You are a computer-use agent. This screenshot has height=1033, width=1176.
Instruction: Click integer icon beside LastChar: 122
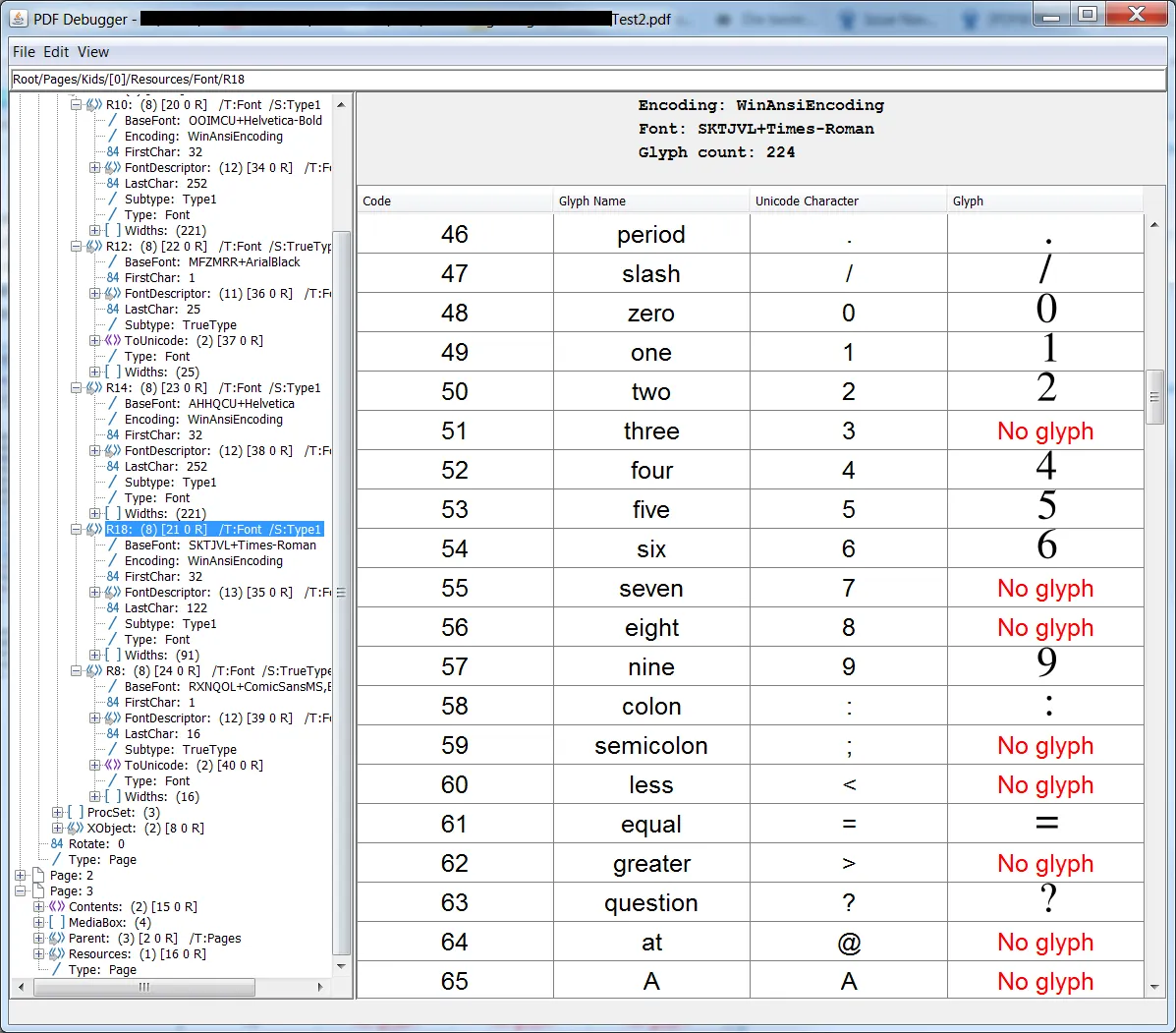[113, 607]
